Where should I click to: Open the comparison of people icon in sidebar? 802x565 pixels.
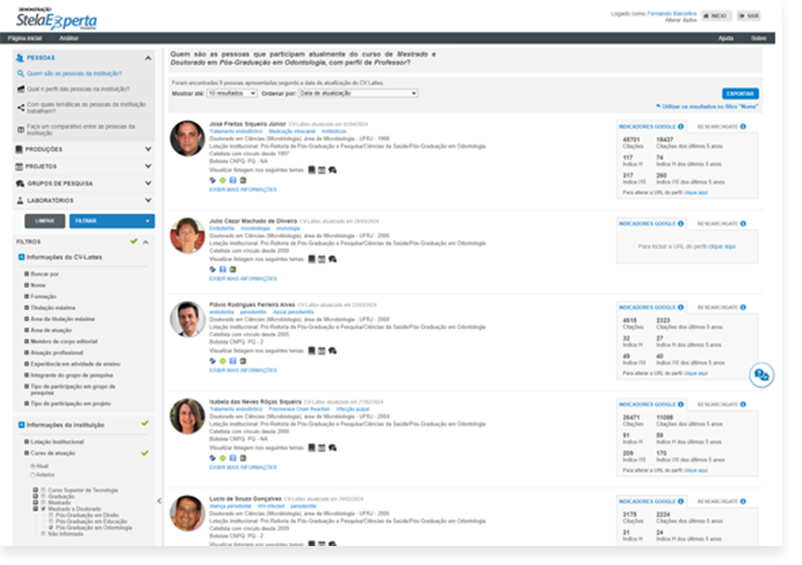point(21,130)
